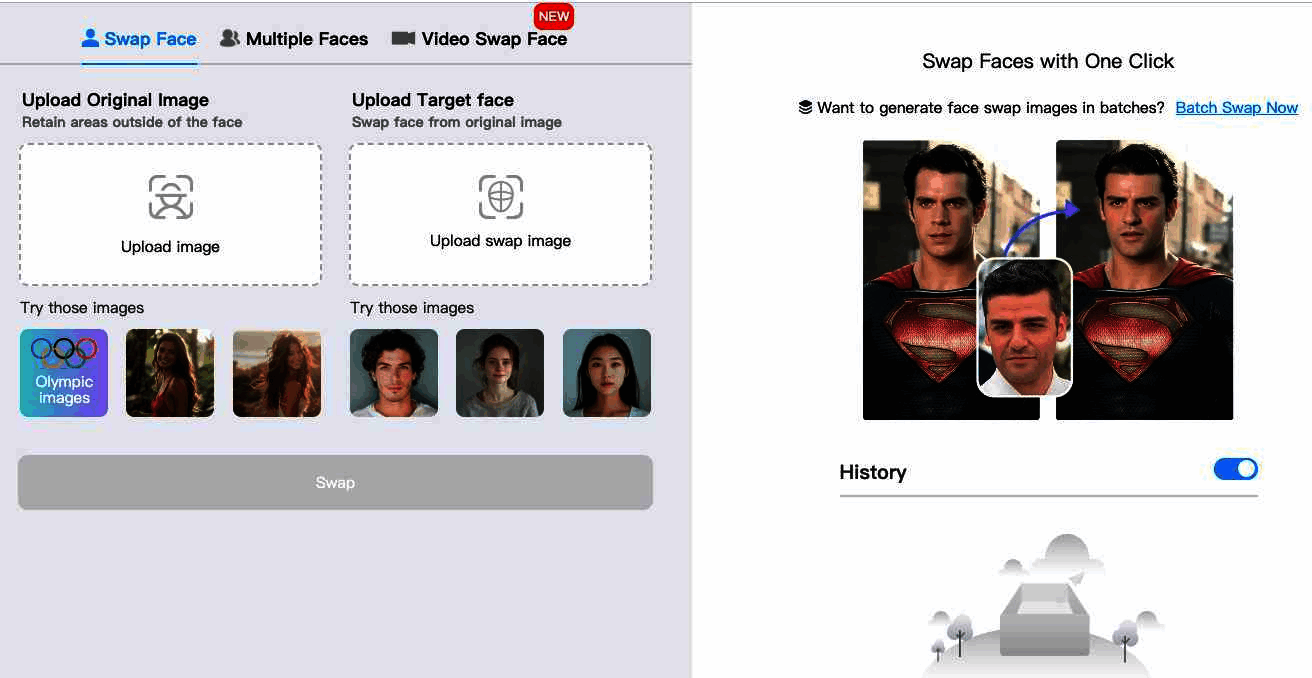Open the Multiple Faces tab
The image size is (1312, 678).
(x=294, y=39)
